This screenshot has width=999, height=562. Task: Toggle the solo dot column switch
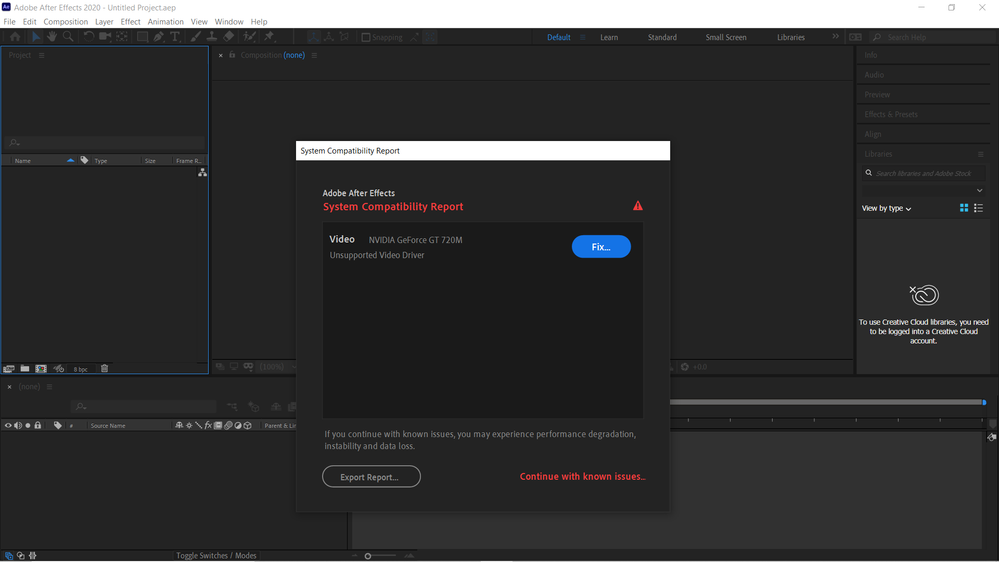point(27,425)
